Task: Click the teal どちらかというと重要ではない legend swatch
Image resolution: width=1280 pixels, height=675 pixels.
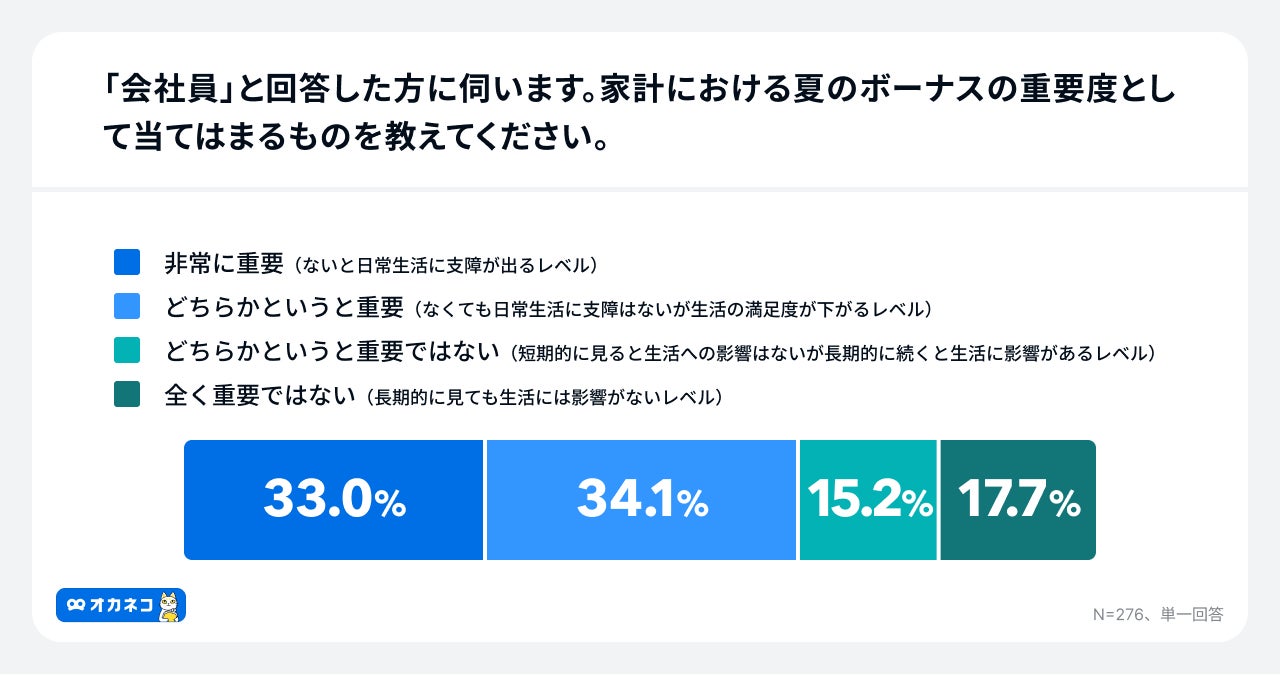Action: (x=128, y=351)
